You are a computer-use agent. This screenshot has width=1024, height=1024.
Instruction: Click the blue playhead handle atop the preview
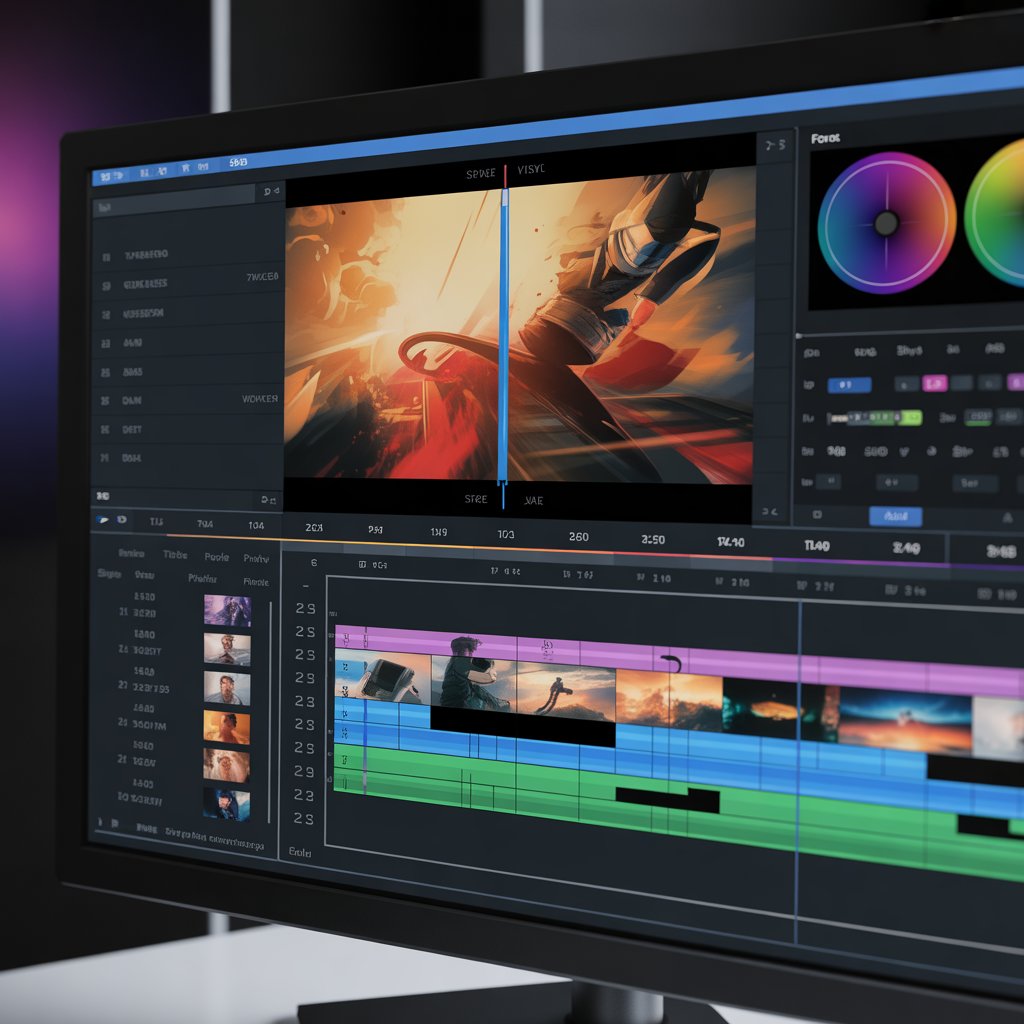click(506, 174)
